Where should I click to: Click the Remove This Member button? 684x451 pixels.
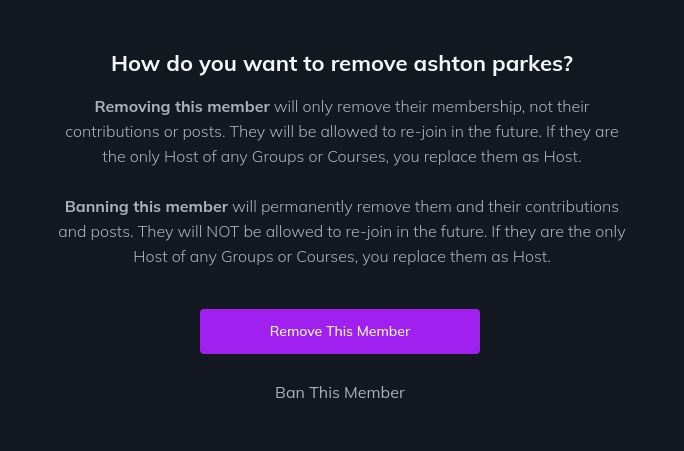340,331
